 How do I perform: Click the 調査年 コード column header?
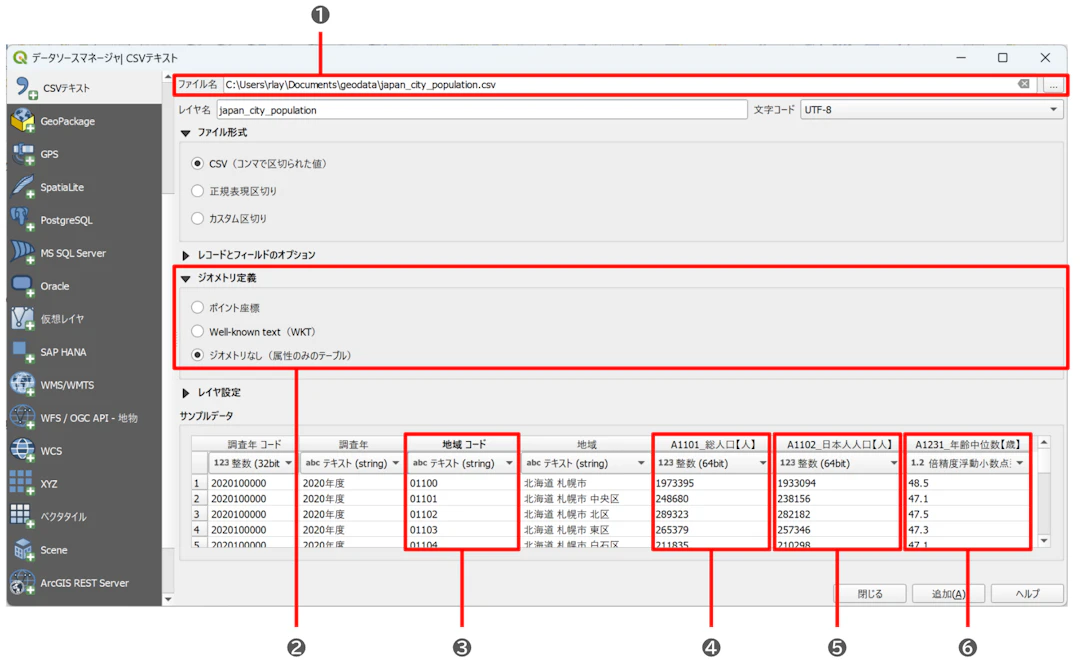point(253,444)
